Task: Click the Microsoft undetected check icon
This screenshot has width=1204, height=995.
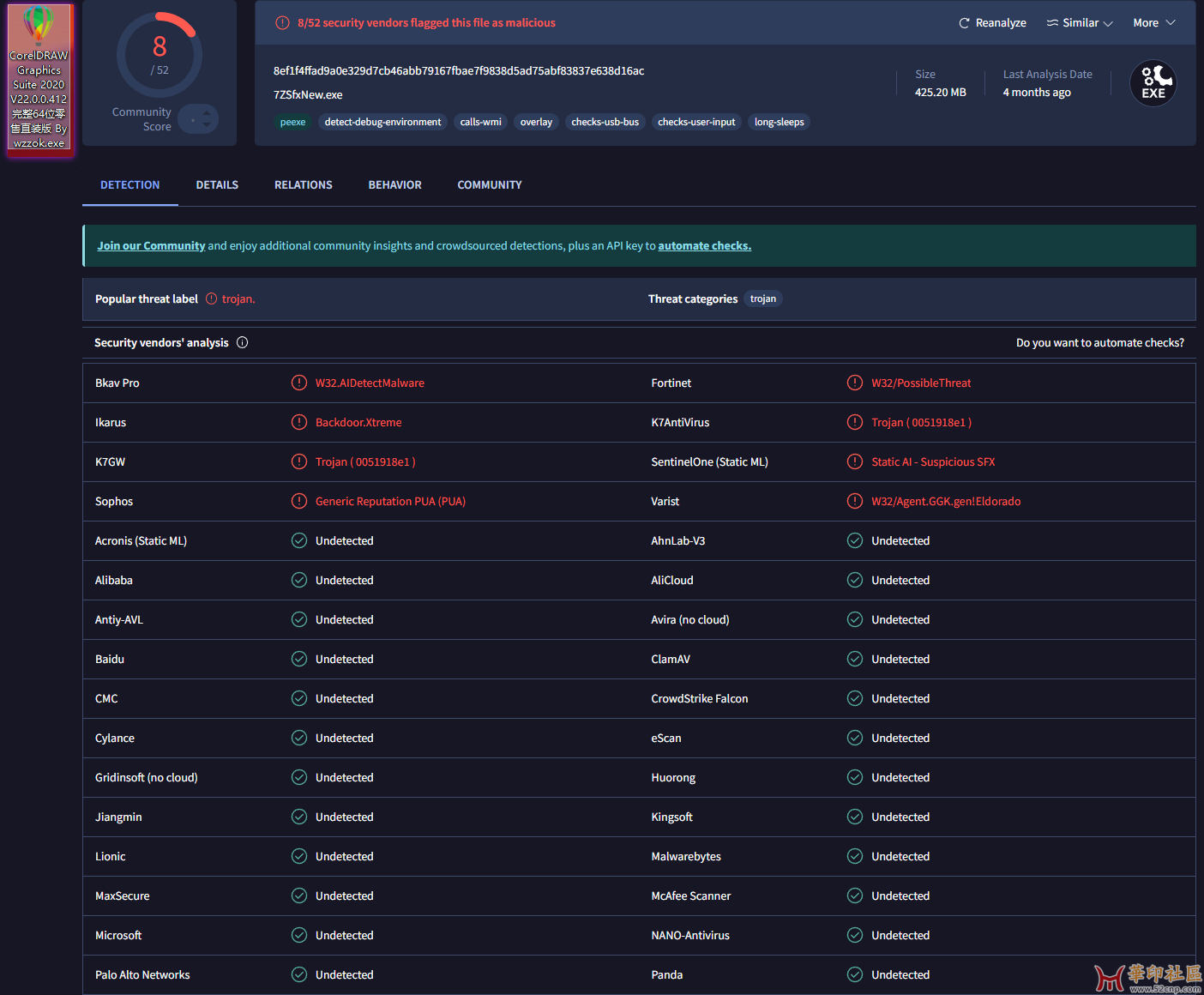Action: click(x=299, y=935)
